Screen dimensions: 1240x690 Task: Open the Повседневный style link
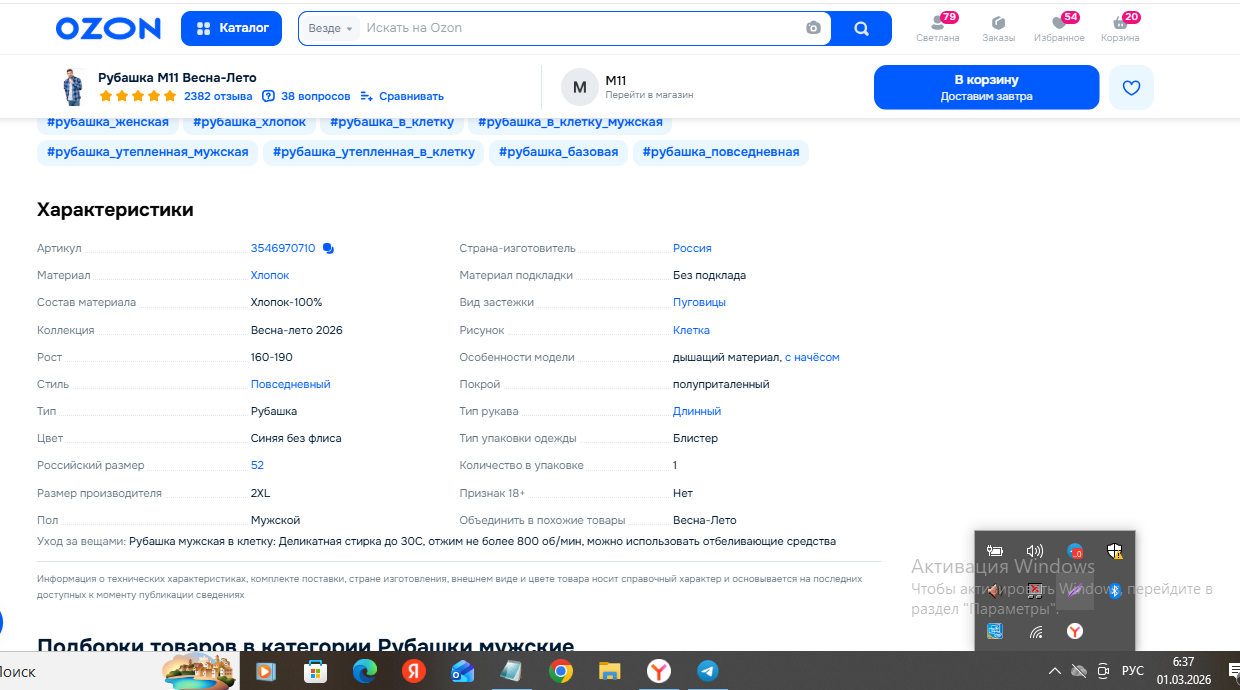(x=290, y=384)
